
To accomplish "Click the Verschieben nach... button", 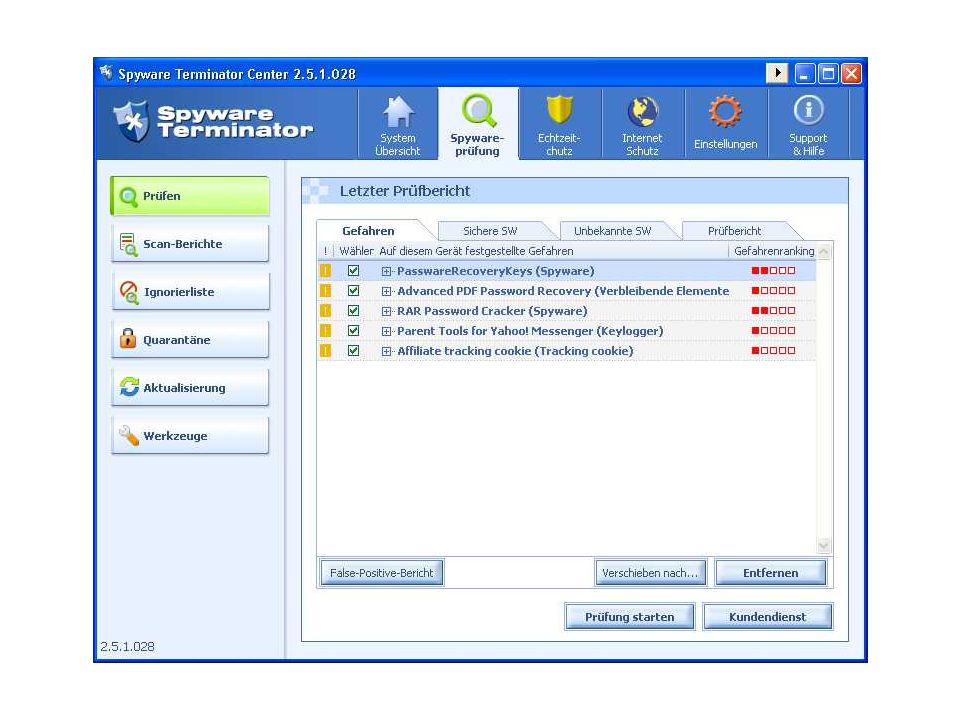I will point(650,573).
